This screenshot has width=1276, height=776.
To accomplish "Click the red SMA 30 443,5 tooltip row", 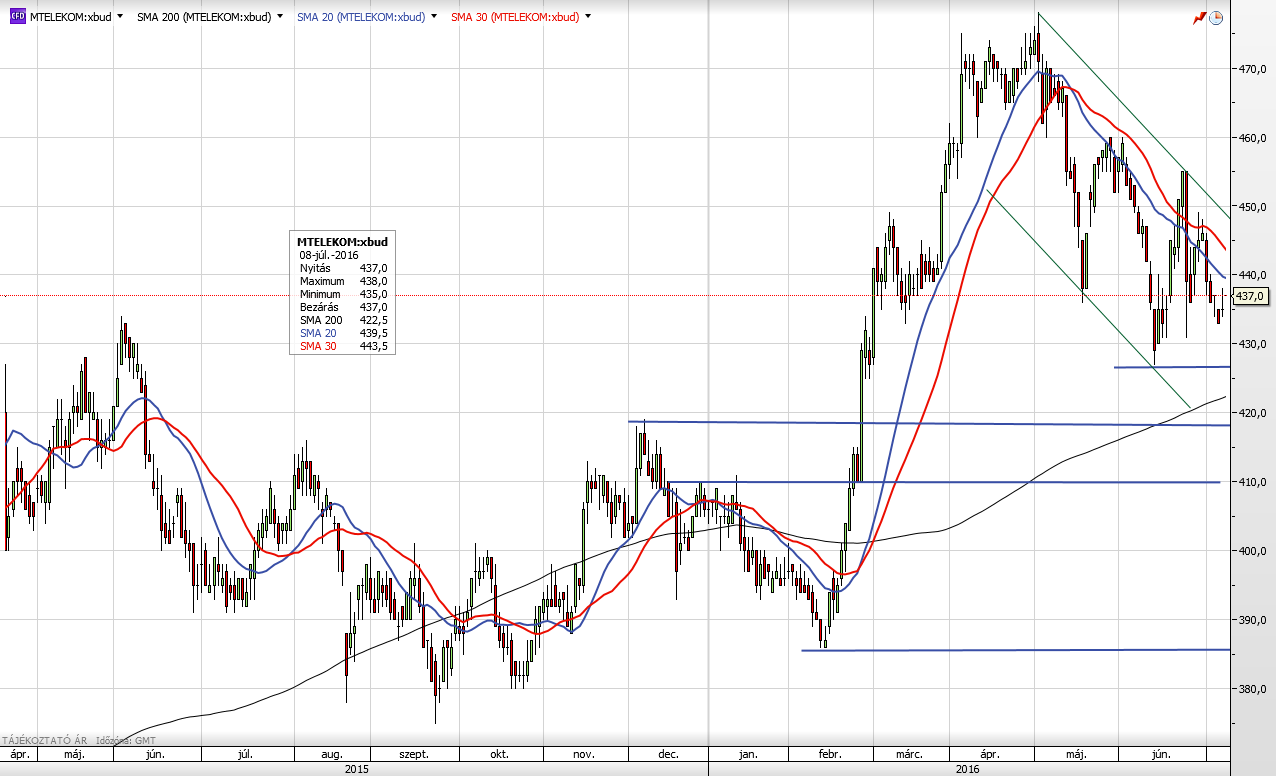I will 343,346.
